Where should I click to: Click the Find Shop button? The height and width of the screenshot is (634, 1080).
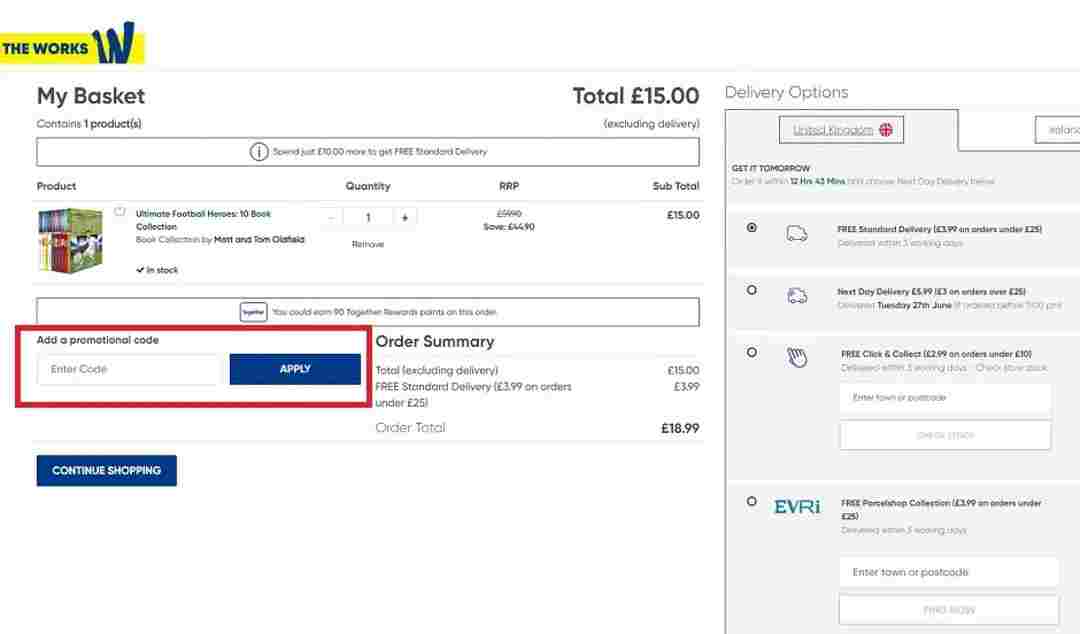tap(948, 610)
